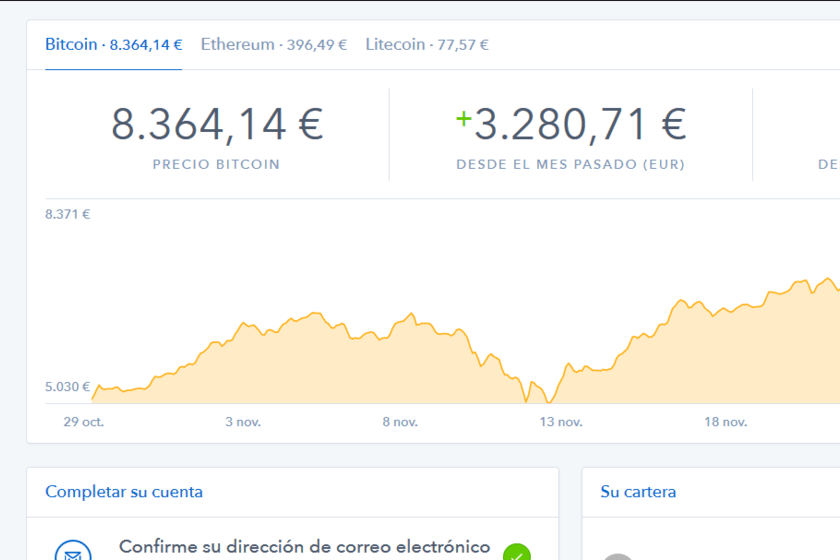Screen dimensions: 840x560
Task: Select the 3 nov. date marker
Action: 243,422
